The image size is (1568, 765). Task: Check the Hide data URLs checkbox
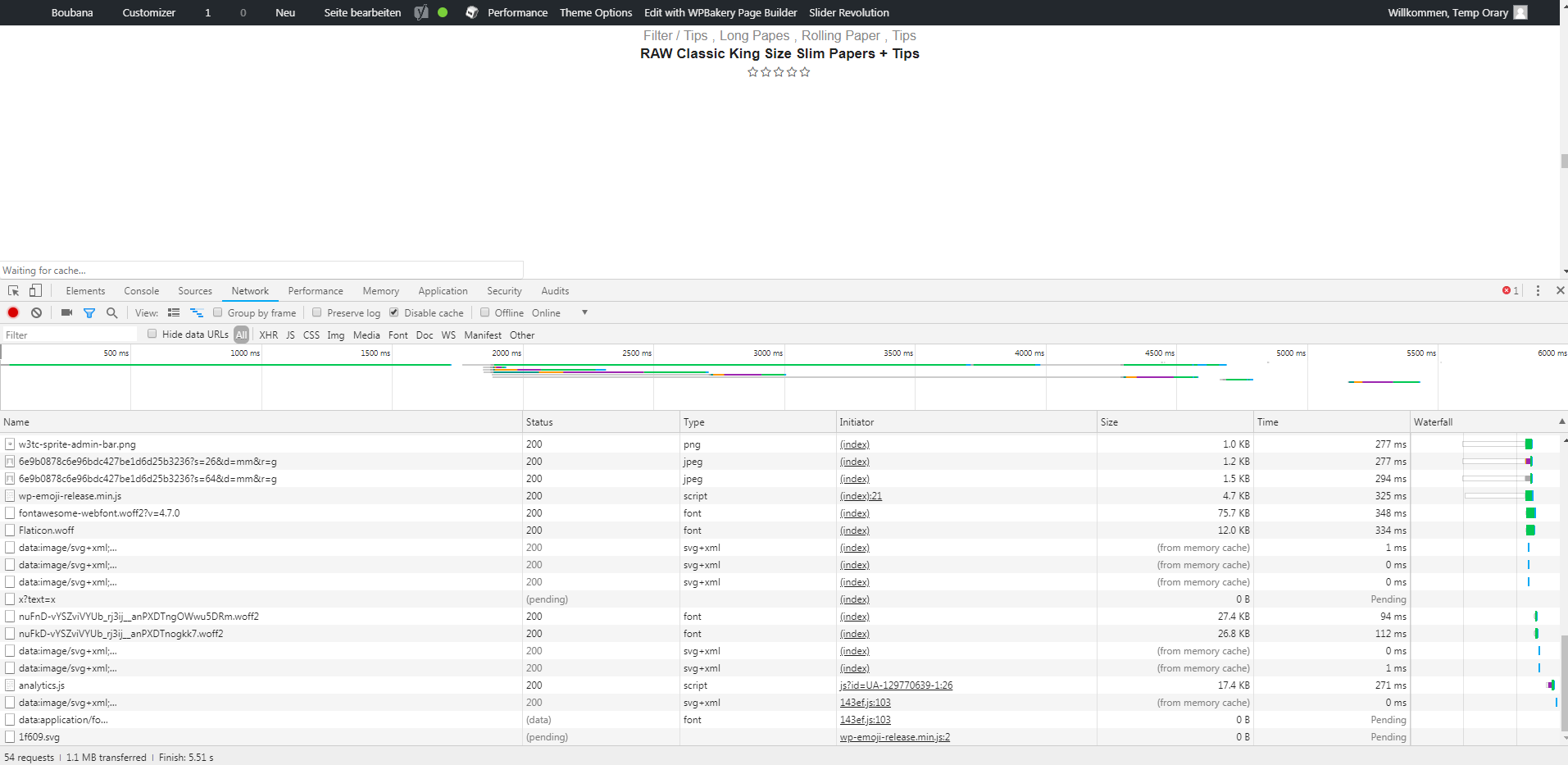(152, 334)
